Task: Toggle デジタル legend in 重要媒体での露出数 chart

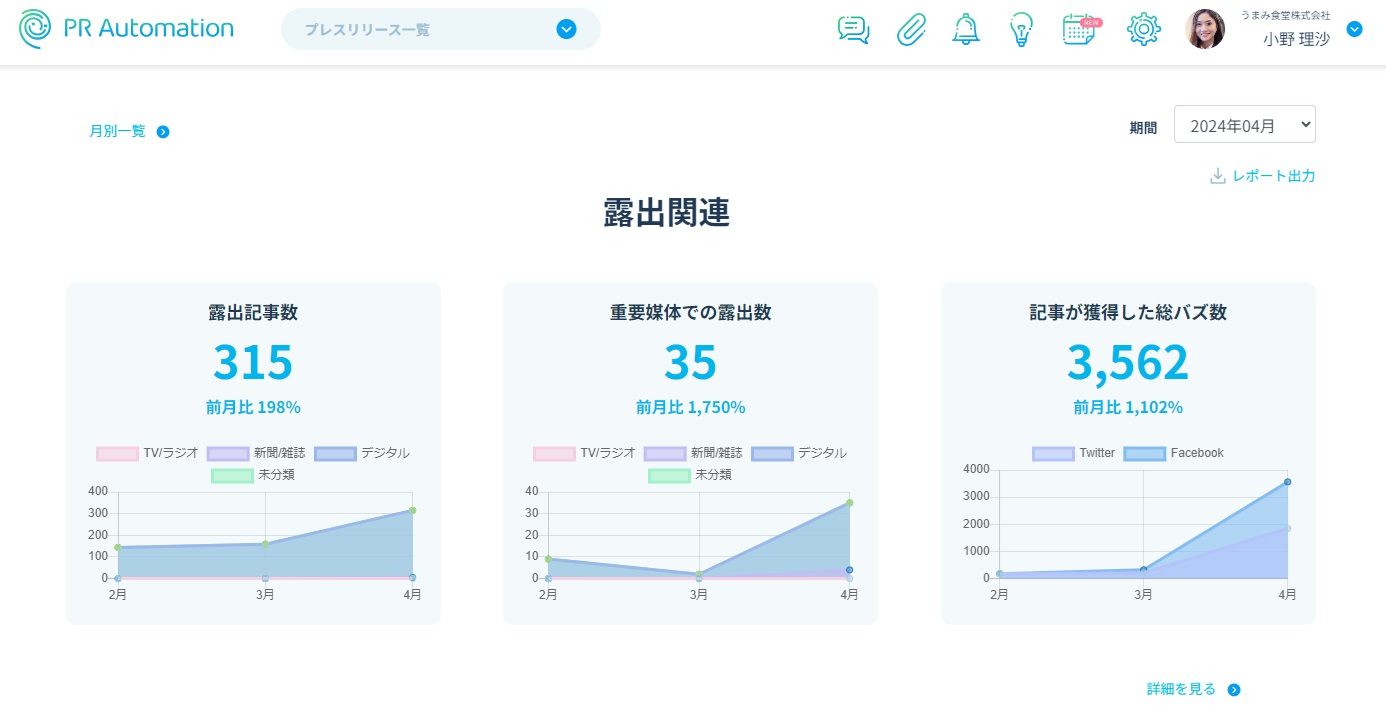Action: coord(799,453)
